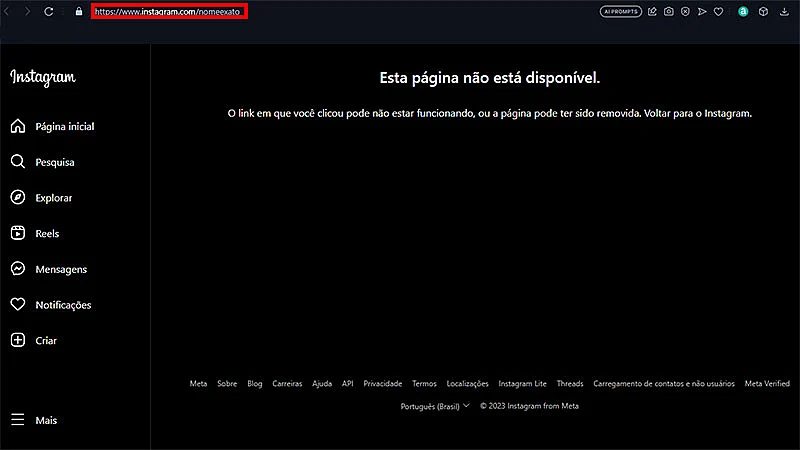800x450 pixels.
Task: Open the Threads footer link
Action: pyautogui.click(x=570, y=383)
